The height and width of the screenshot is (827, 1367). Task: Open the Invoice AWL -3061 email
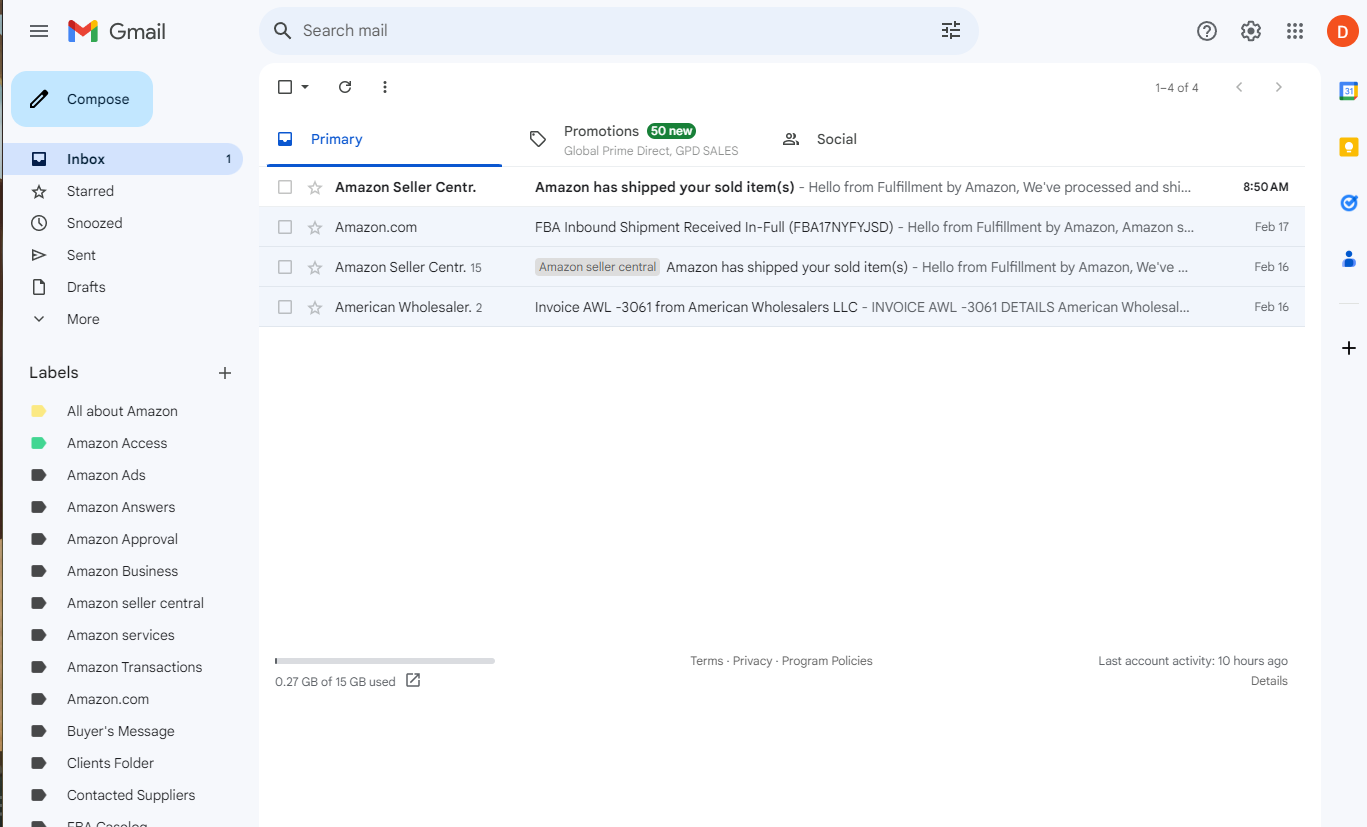[782, 307]
